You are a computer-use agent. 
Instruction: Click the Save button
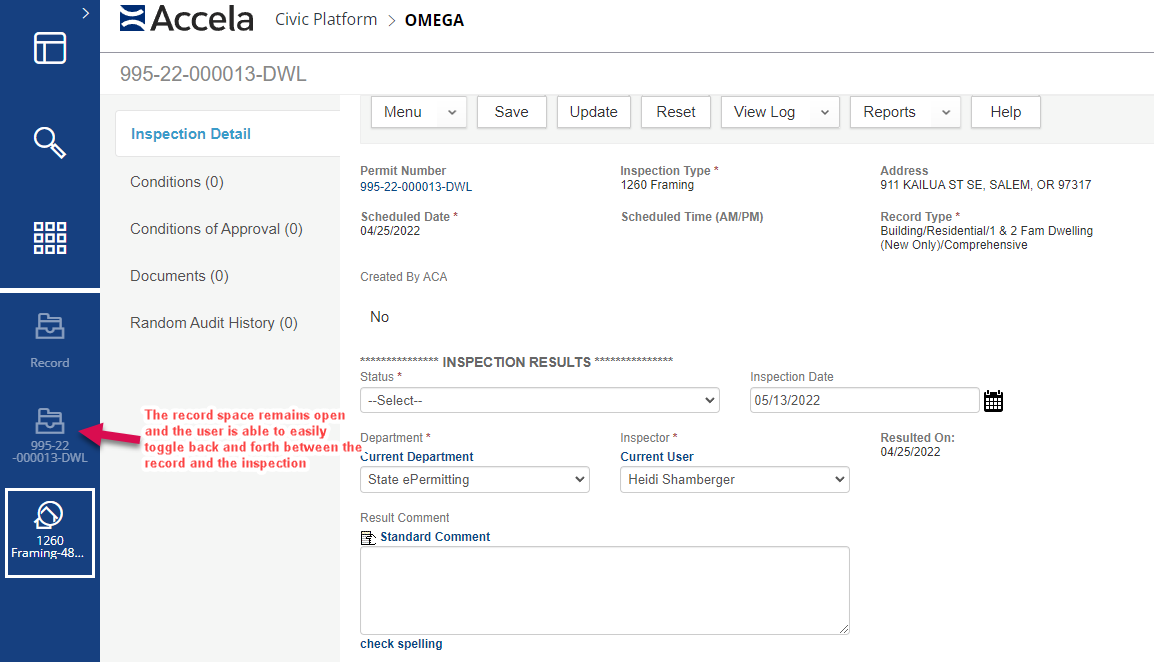[511, 112]
